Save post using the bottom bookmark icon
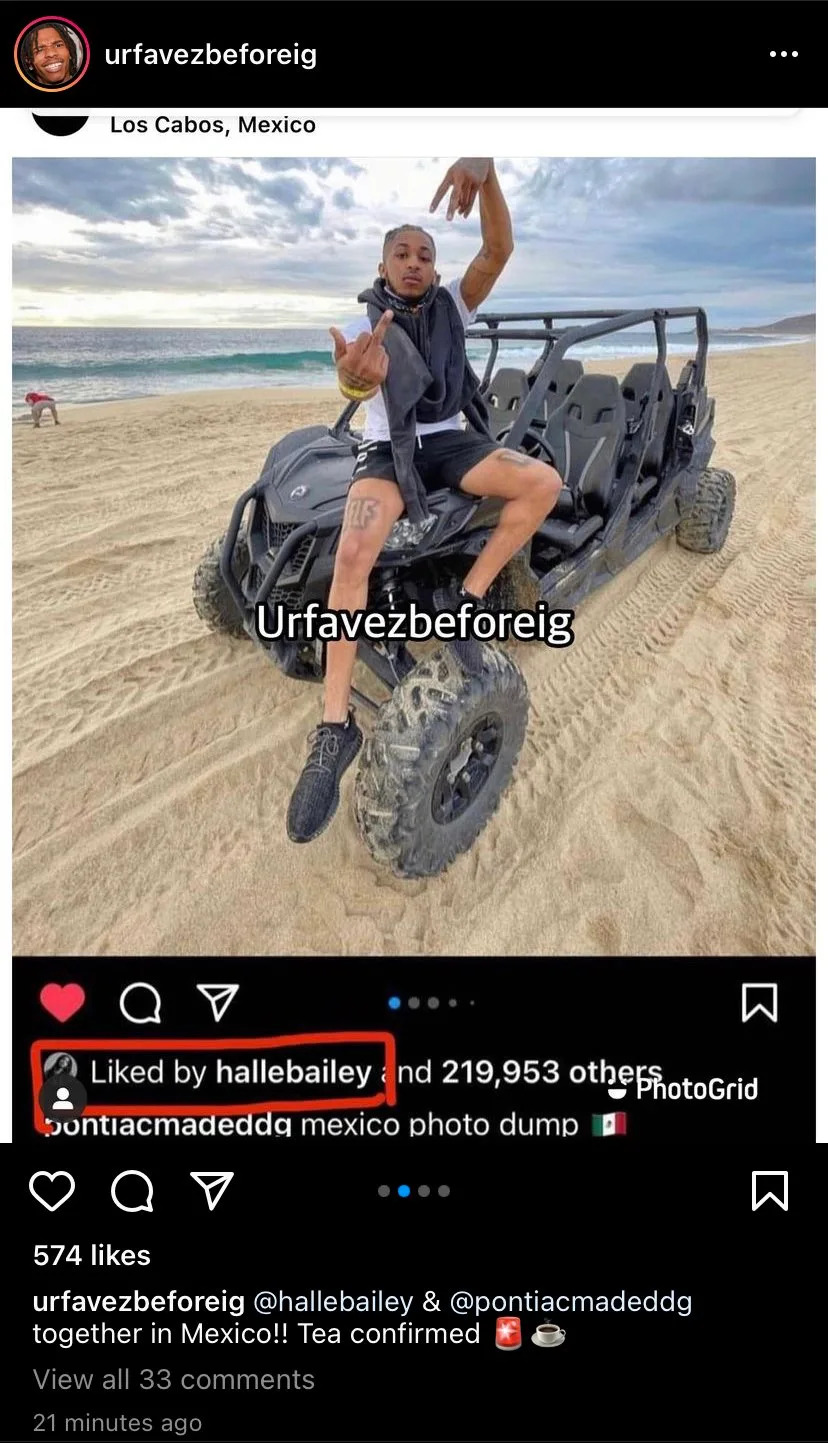 tap(769, 1191)
